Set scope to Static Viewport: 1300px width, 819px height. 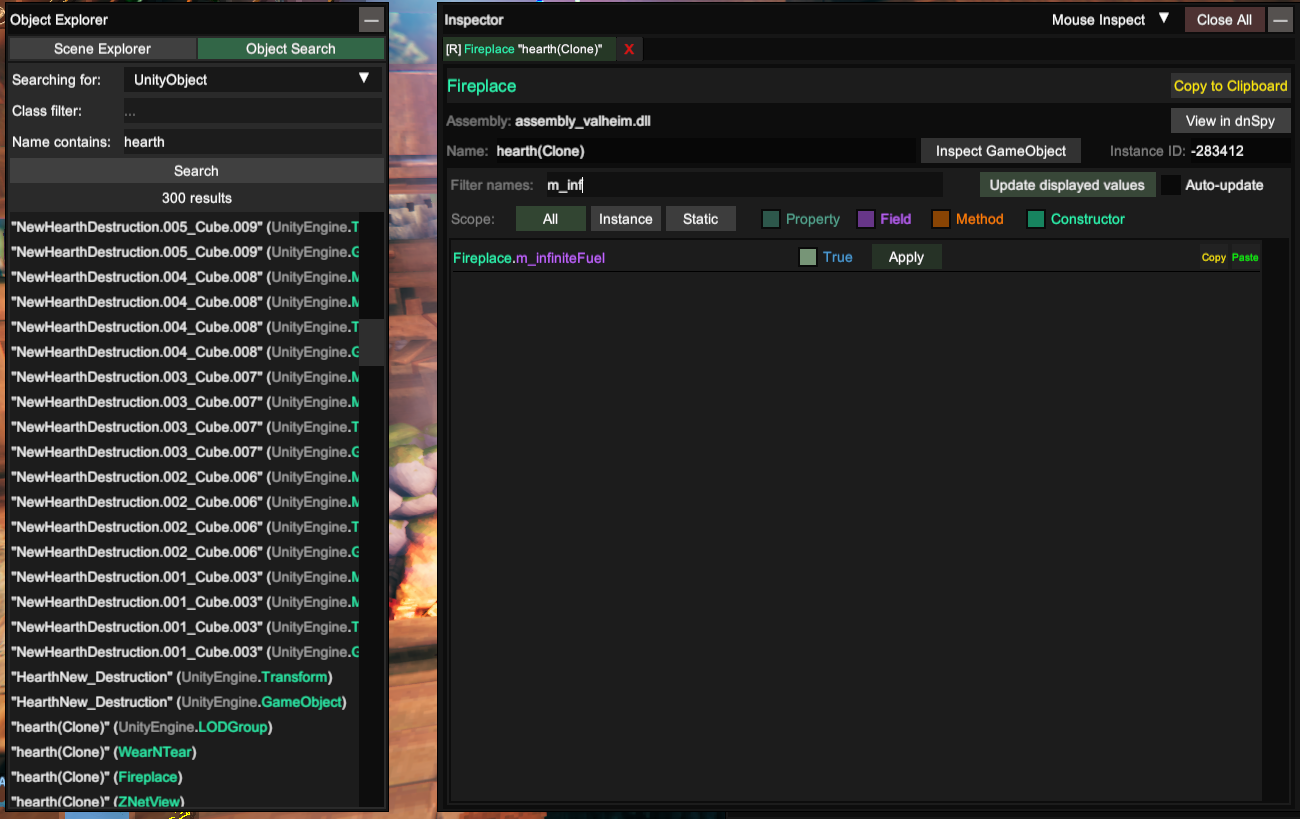point(701,219)
